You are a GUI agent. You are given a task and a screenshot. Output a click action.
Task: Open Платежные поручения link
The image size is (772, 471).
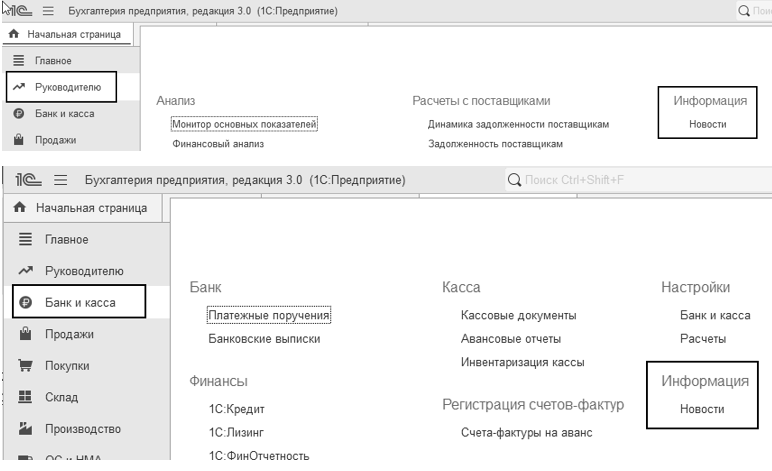pos(269,315)
